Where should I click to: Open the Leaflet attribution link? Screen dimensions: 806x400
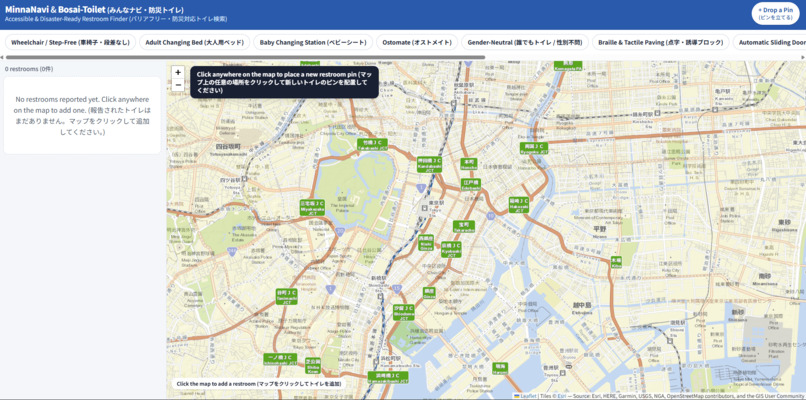[x=528, y=396]
